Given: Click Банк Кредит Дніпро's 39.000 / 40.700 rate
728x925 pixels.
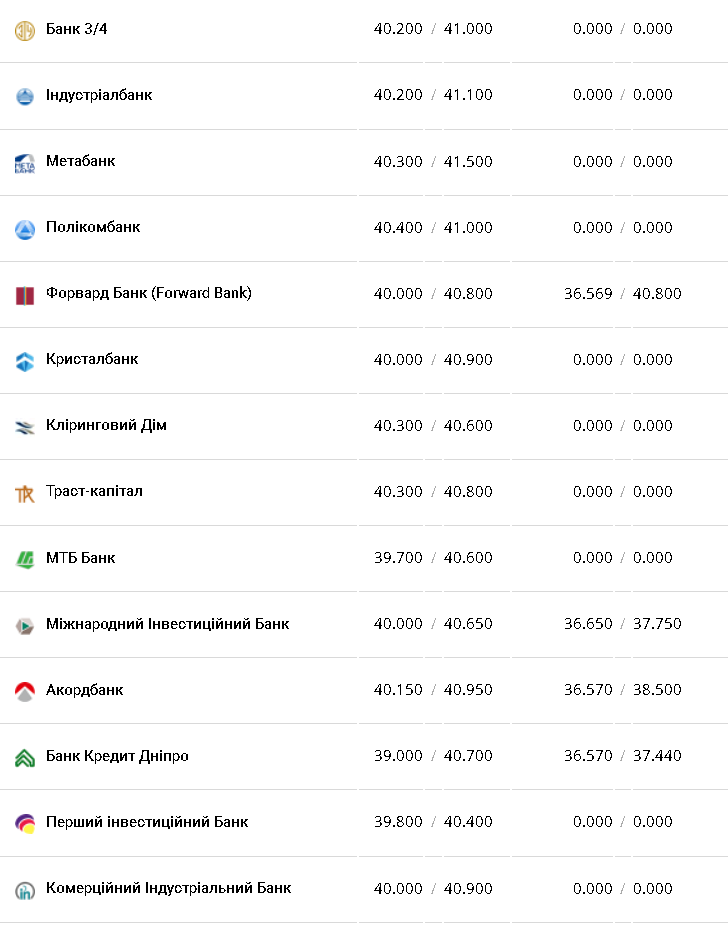Looking at the screenshot, I should 433,756.
